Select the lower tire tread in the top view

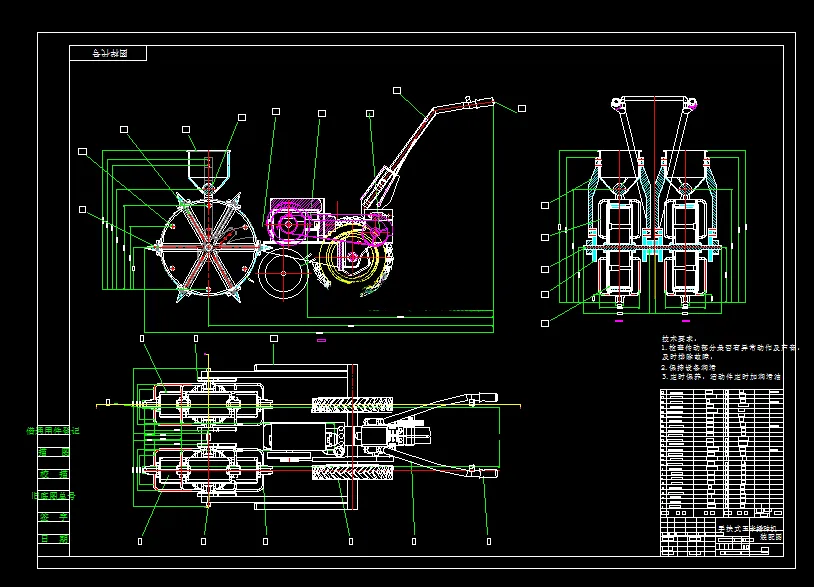point(352,473)
